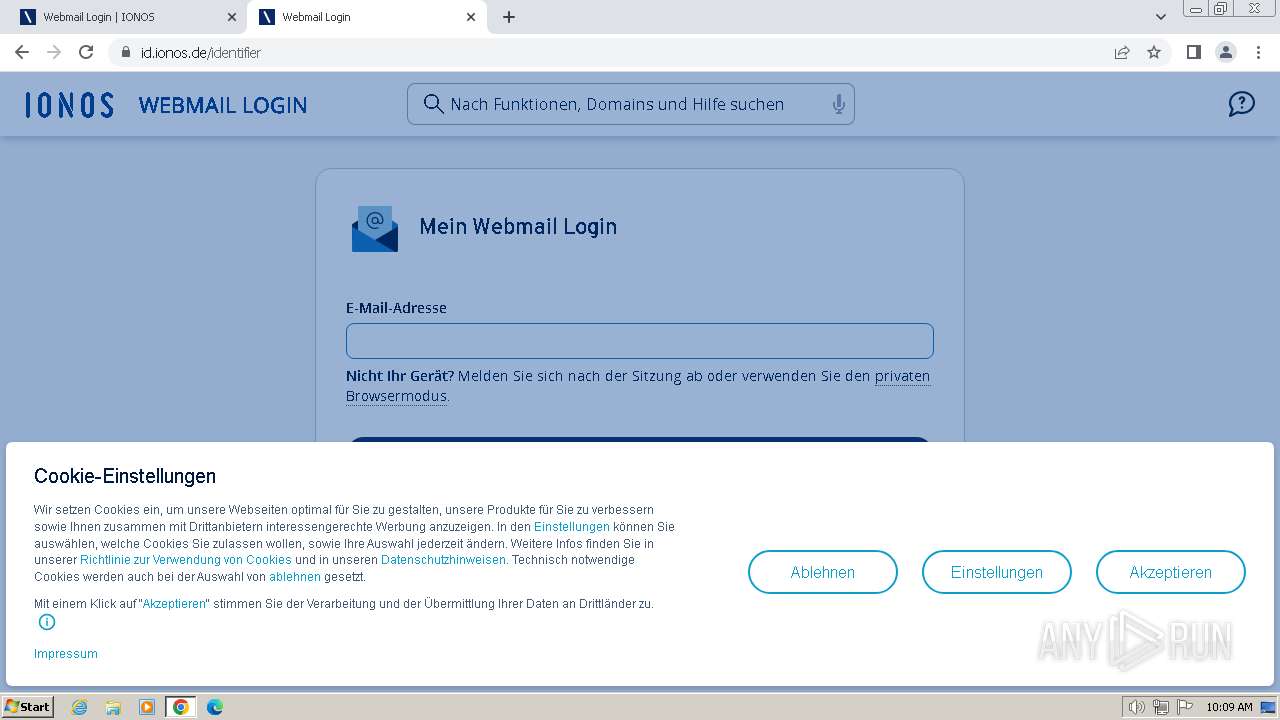The image size is (1280, 720).
Task: Select the 'Webmail Login' tab
Action: click(367, 17)
